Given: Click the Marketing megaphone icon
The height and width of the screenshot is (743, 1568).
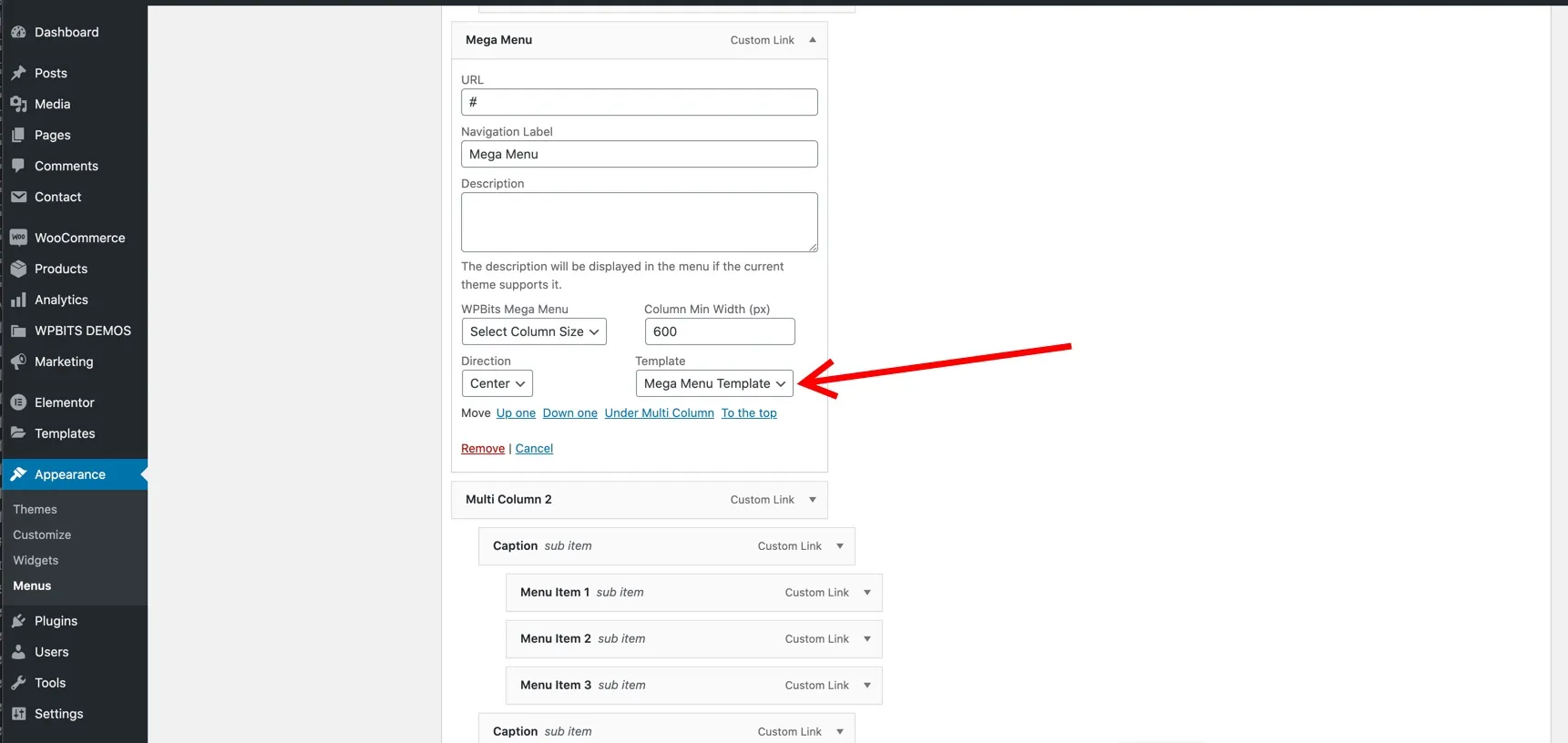Looking at the screenshot, I should click(18, 361).
